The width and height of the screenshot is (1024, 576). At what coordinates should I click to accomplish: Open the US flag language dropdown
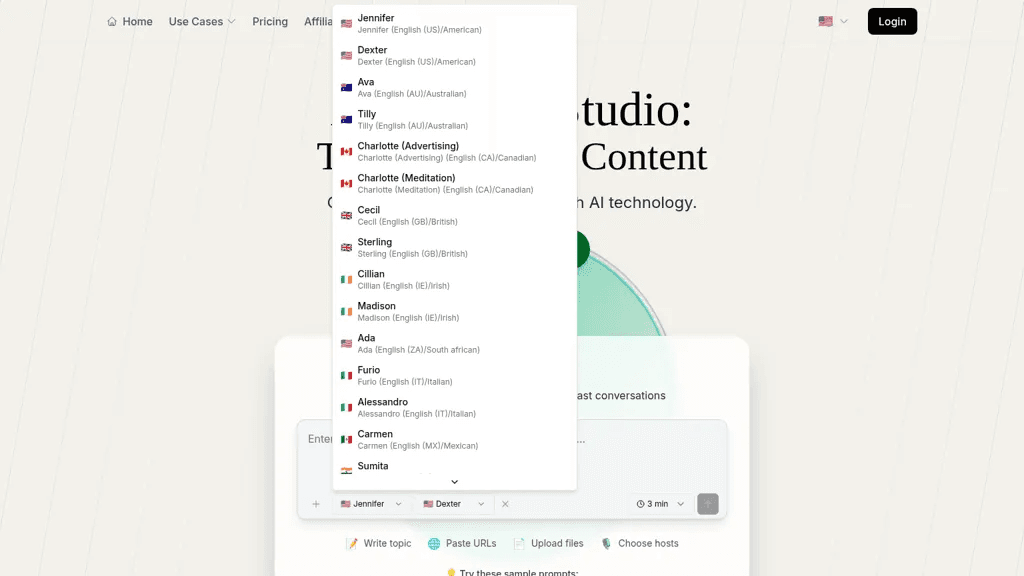[x=833, y=22]
